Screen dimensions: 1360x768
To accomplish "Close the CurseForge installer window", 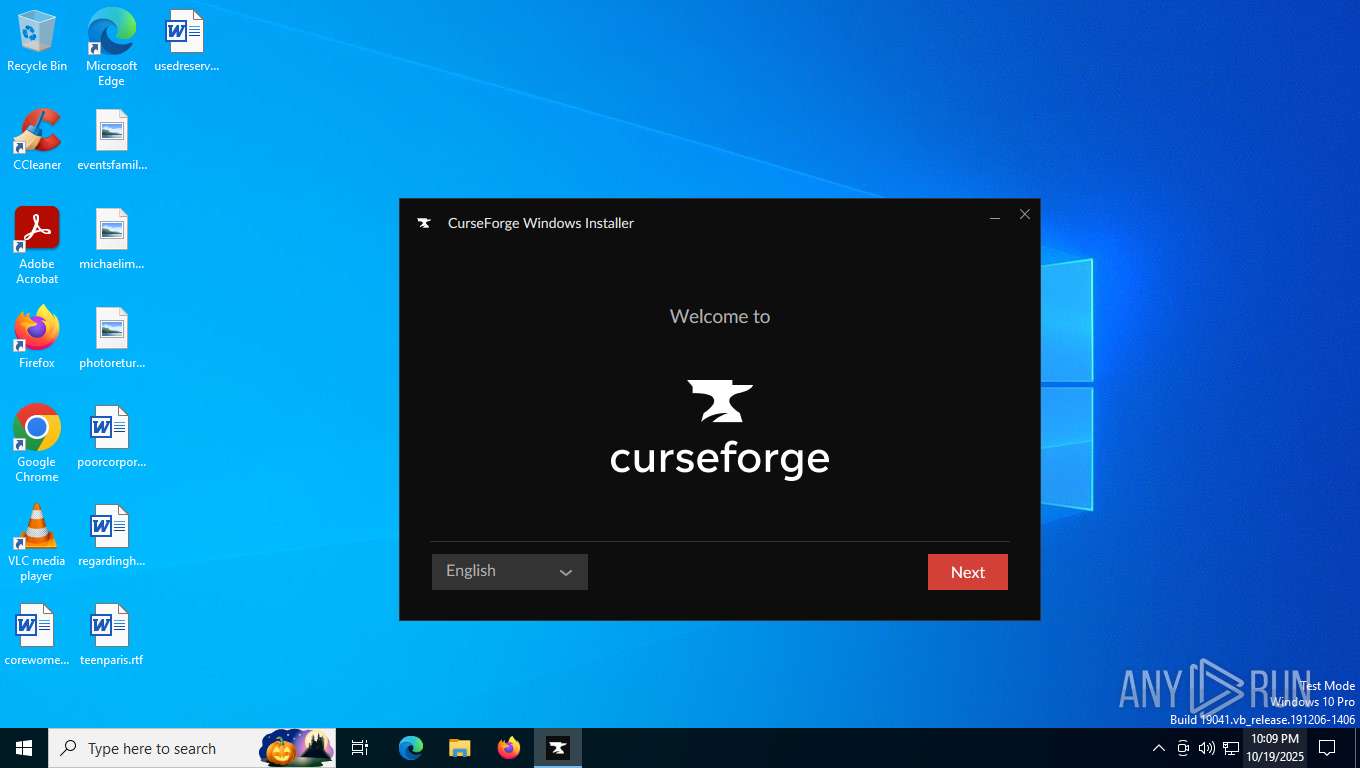I will (x=1024, y=215).
